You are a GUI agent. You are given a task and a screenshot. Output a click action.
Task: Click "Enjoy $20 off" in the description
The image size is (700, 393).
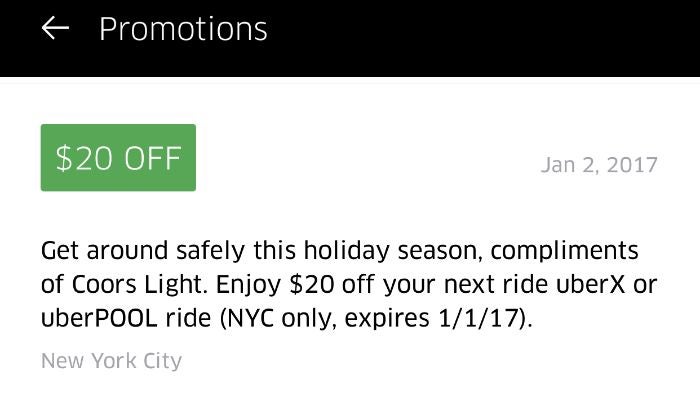pyautogui.click(x=295, y=285)
